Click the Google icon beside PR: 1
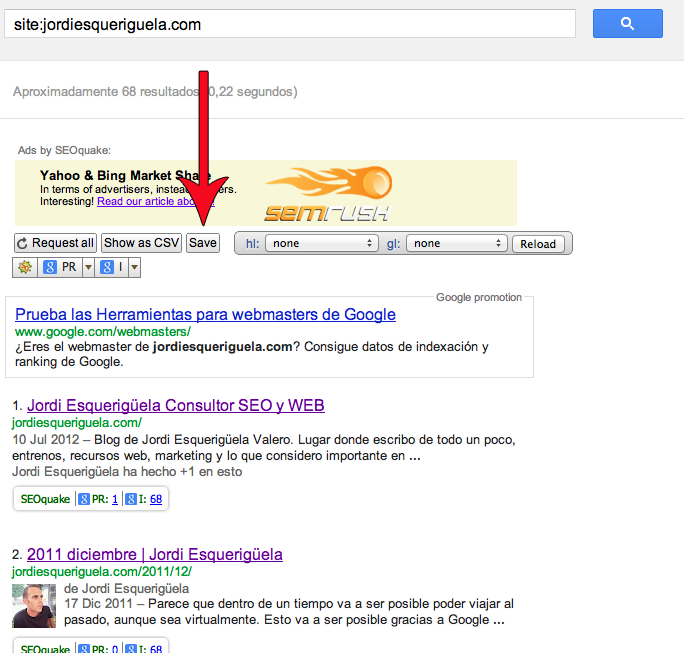Viewport: 684px width, 653px height. pyautogui.click(x=84, y=499)
